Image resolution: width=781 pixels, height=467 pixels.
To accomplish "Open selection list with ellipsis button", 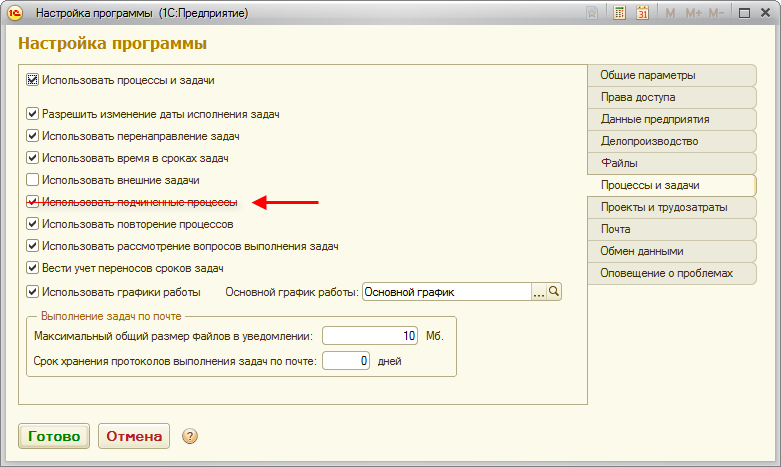I will (x=538, y=292).
